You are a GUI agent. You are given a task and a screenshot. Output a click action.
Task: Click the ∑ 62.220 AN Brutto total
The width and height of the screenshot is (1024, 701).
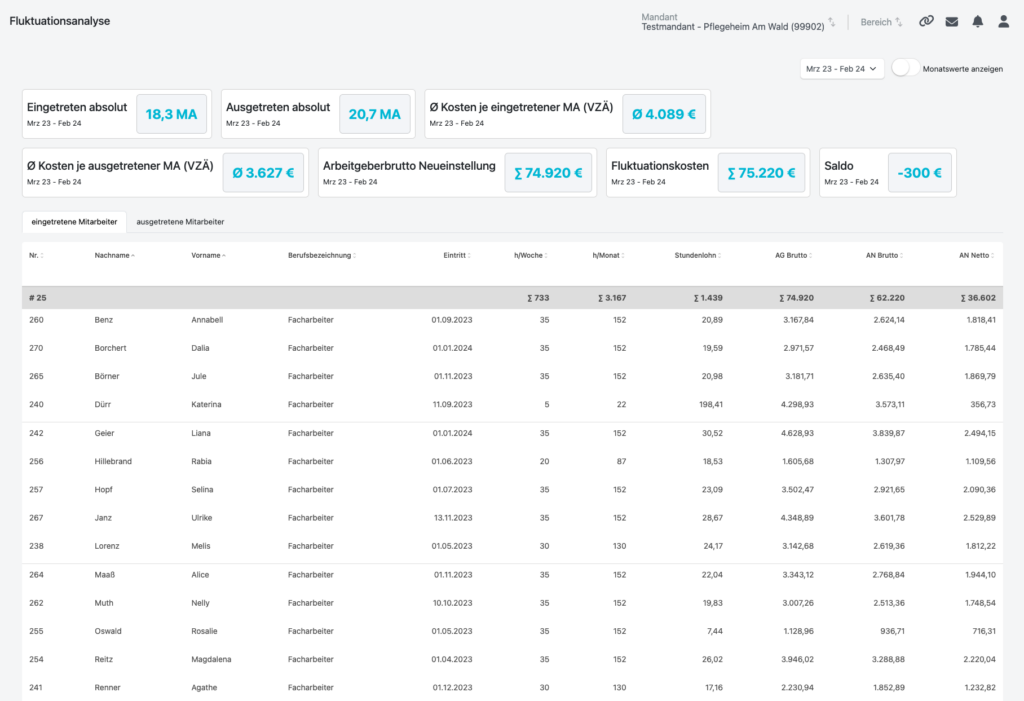coord(887,298)
